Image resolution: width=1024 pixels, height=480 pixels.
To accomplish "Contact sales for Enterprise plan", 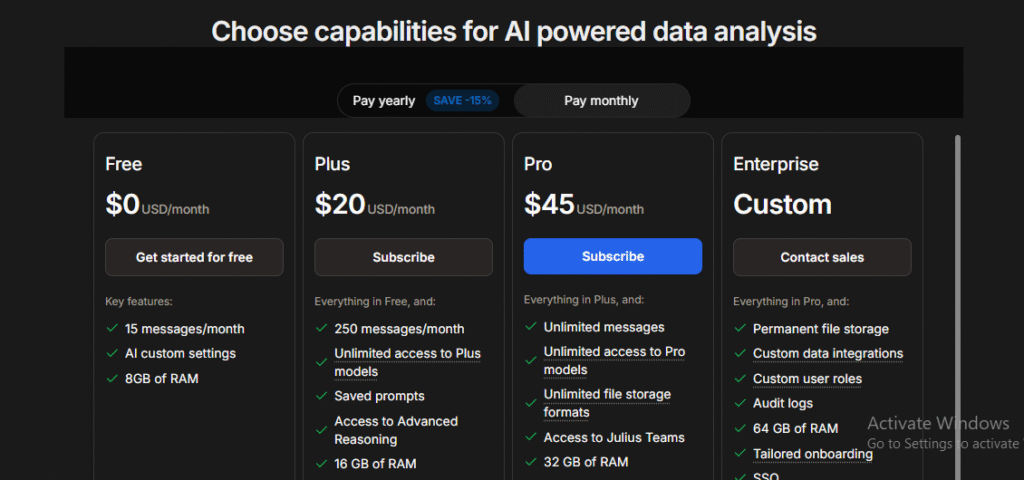I will click(822, 257).
